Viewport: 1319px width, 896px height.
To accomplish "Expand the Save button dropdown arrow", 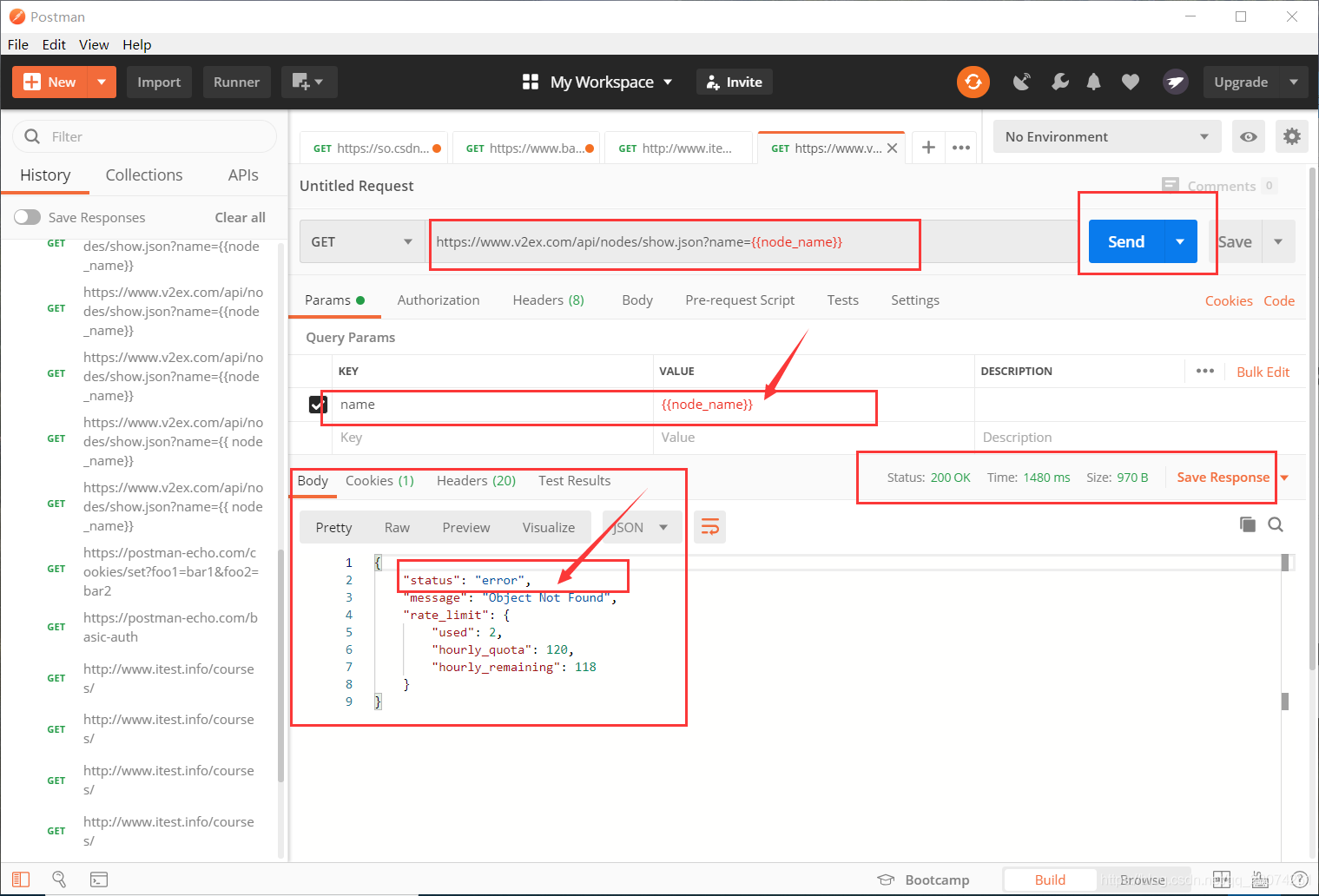I will (1278, 241).
